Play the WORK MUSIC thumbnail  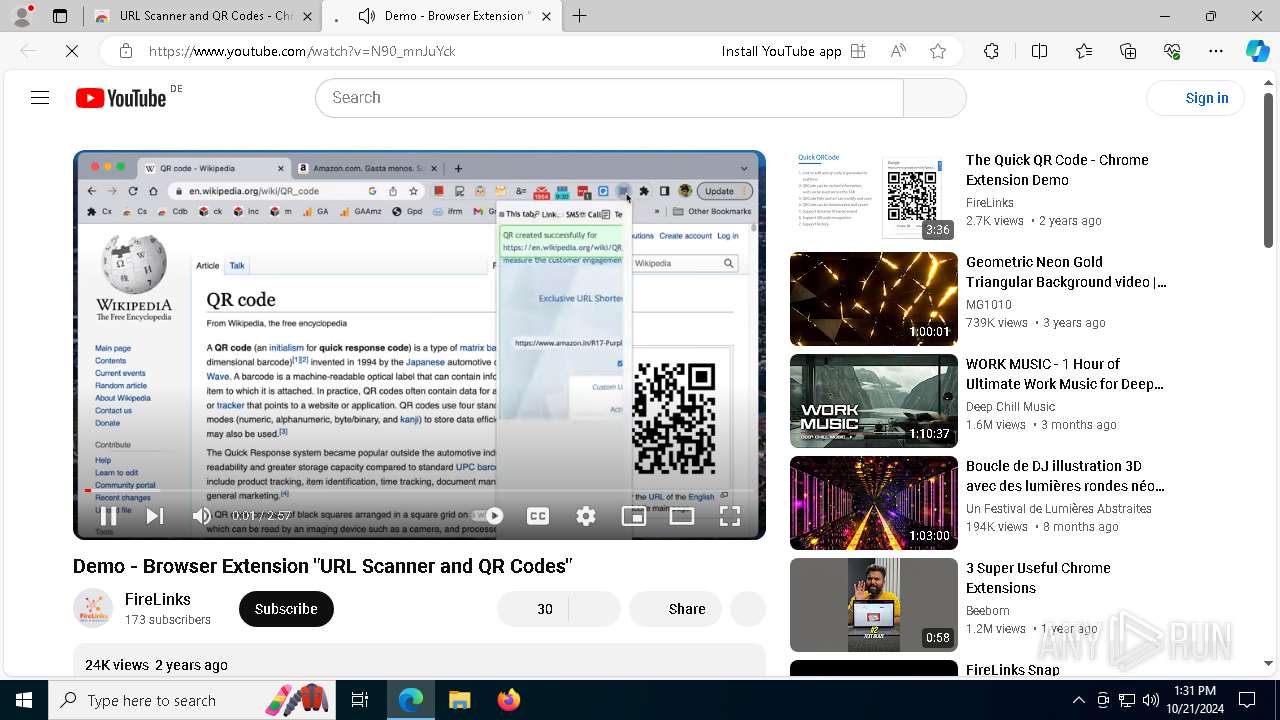pos(874,401)
